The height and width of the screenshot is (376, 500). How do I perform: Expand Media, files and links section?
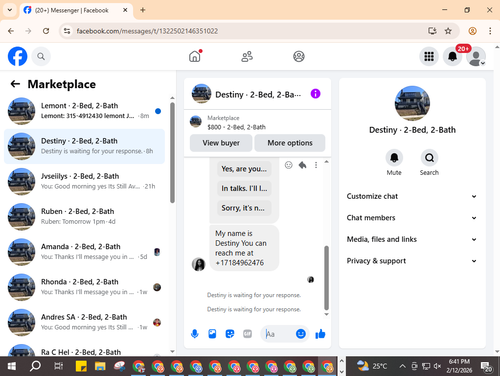coord(412,239)
